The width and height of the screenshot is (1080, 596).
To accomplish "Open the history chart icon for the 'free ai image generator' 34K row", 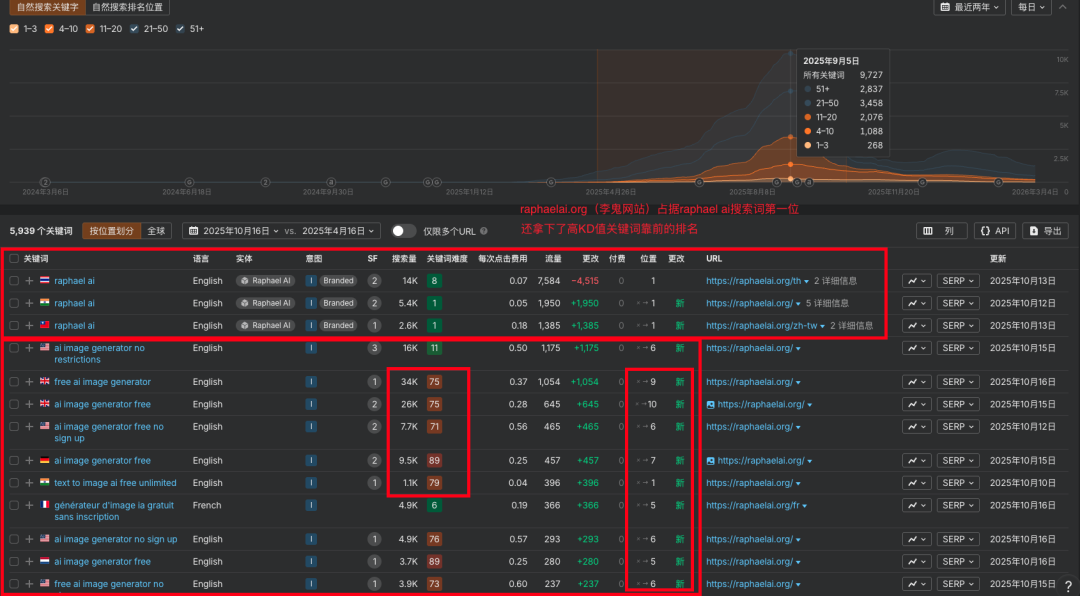I will [x=917, y=382].
